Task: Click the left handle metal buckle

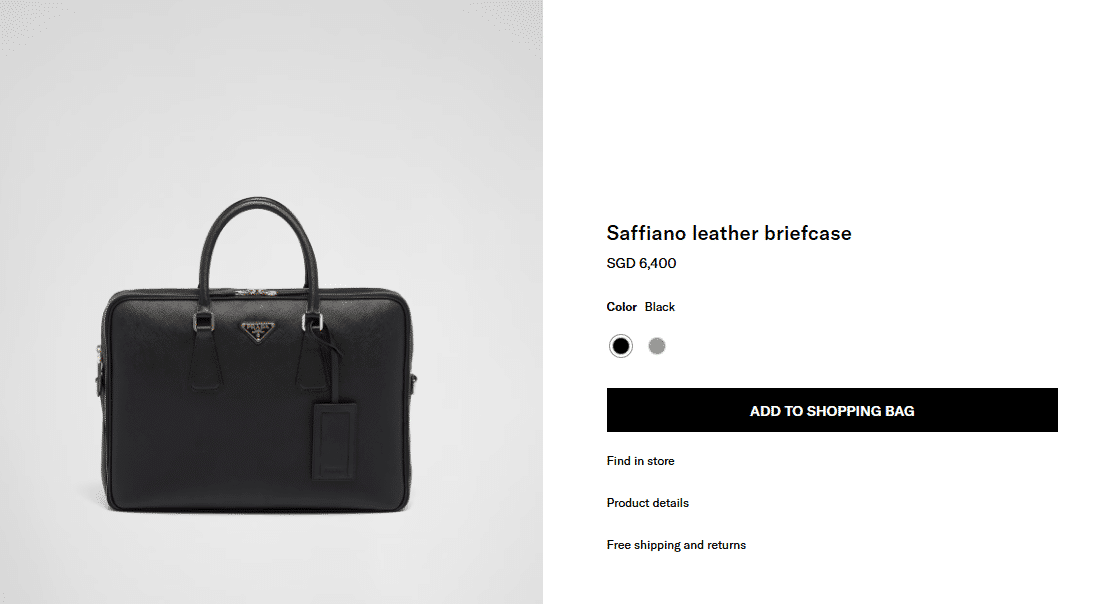Action: [203, 321]
